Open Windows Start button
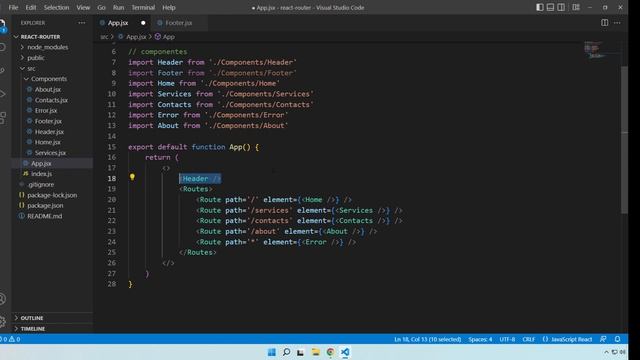Image resolution: width=640 pixels, height=360 pixels. (x=271, y=352)
